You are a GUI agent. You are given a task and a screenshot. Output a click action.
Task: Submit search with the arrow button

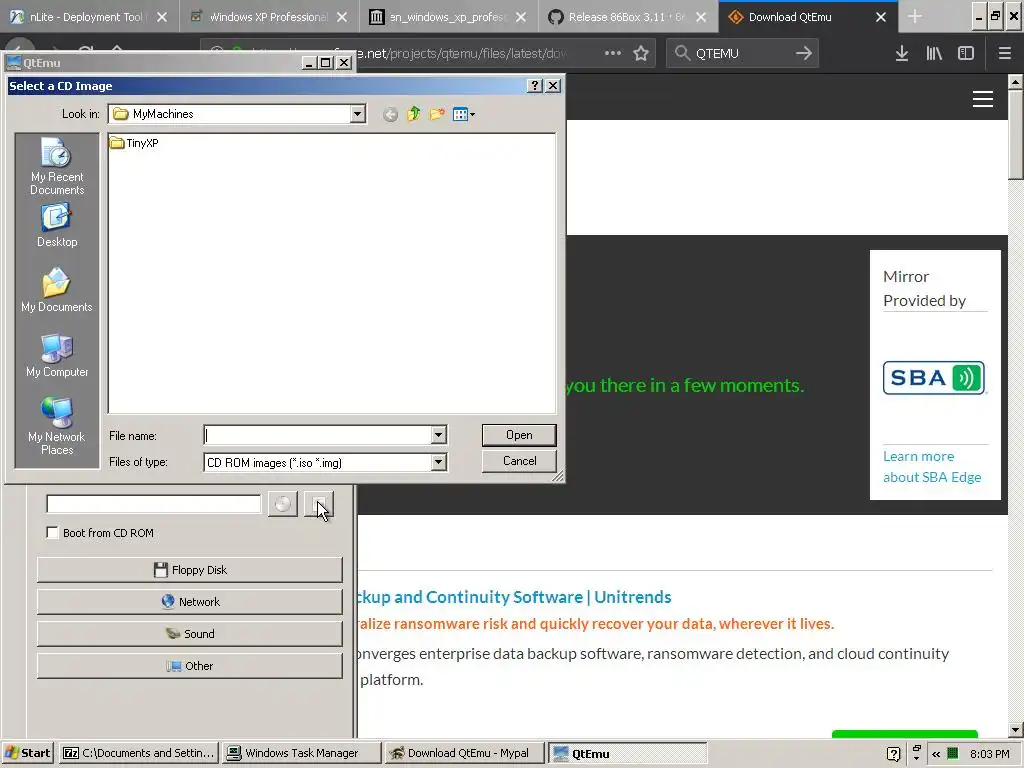pos(804,53)
